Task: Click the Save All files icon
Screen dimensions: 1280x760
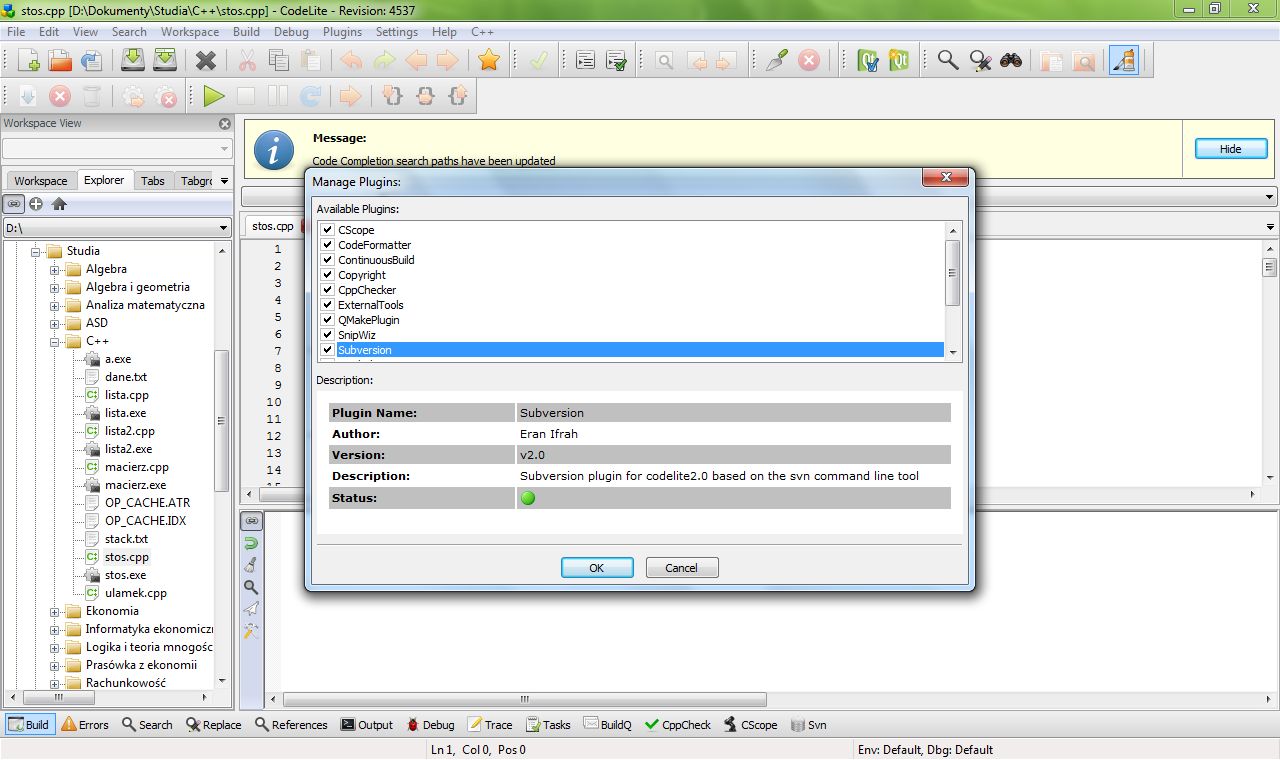Action: (165, 60)
